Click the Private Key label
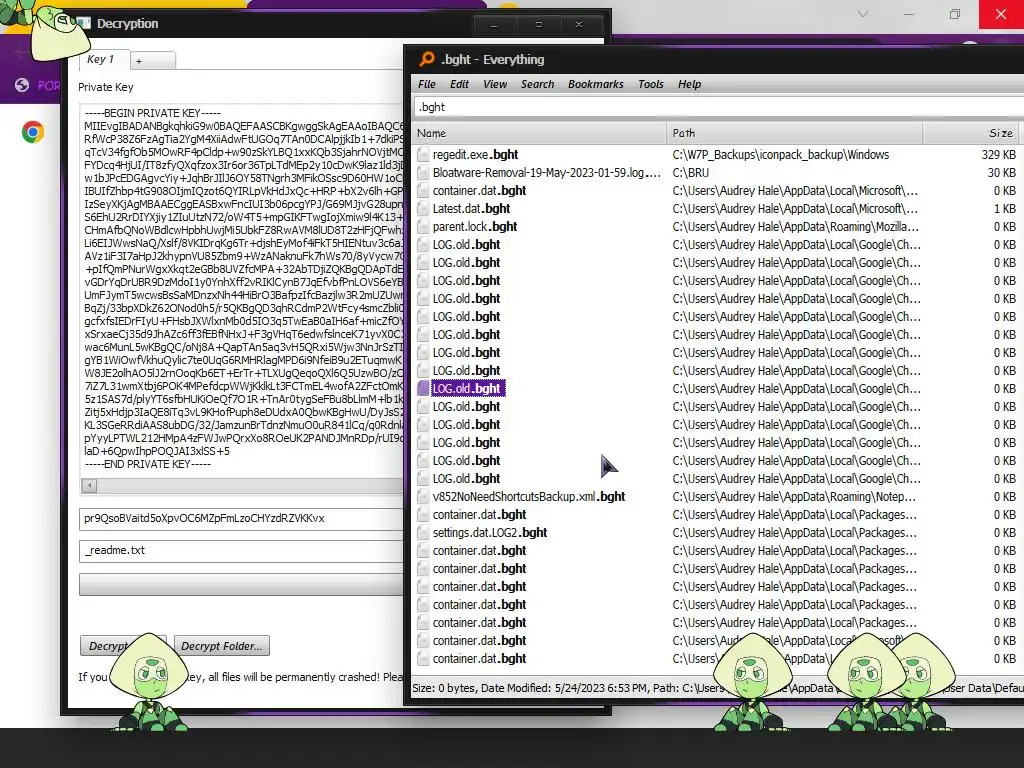 click(106, 87)
